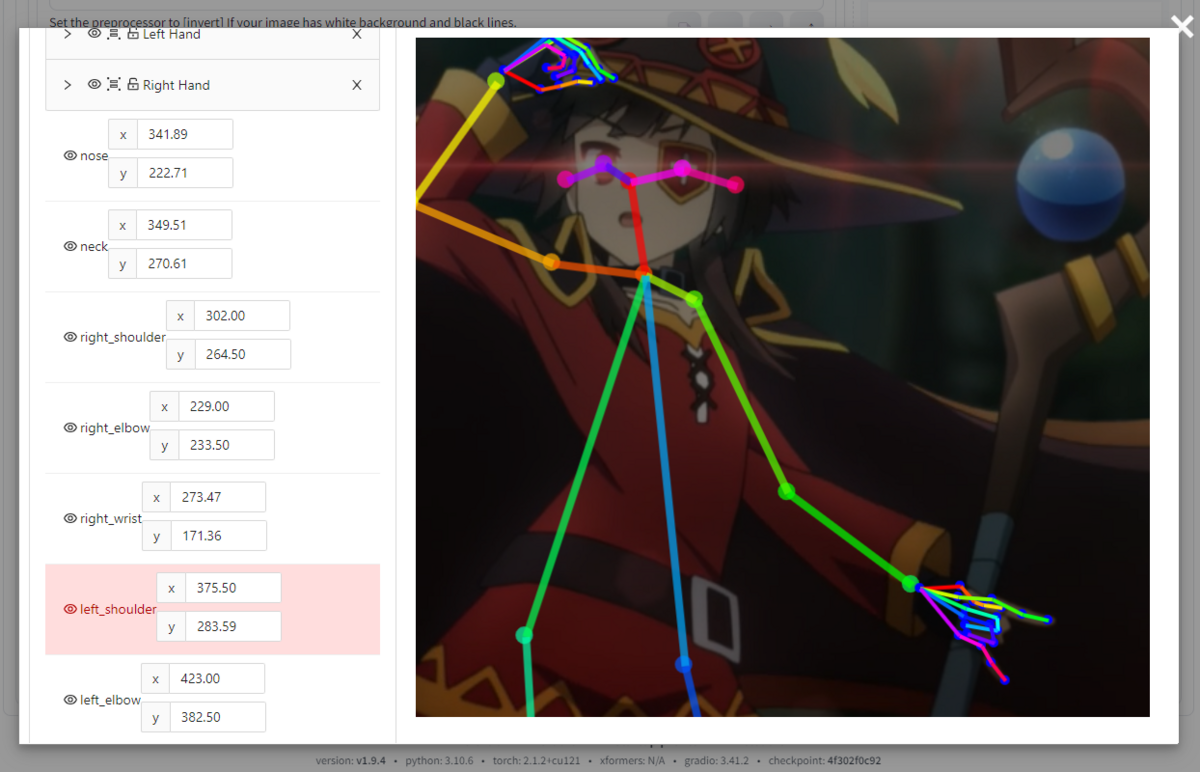Viewport: 1200px width, 772px height.
Task: Edit the right_wrist y value 171.36
Action: (218, 536)
